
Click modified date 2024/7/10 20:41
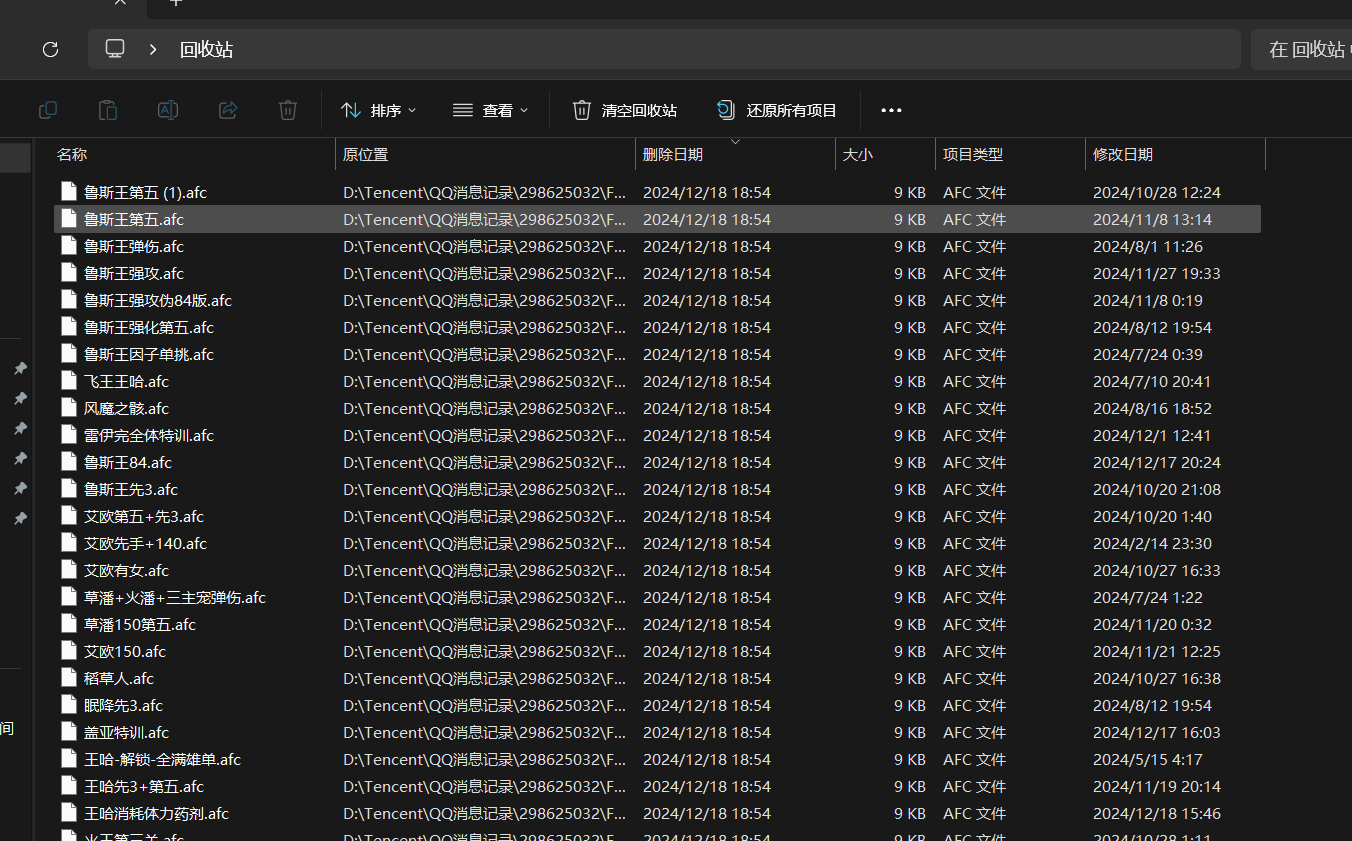[x=1152, y=381]
